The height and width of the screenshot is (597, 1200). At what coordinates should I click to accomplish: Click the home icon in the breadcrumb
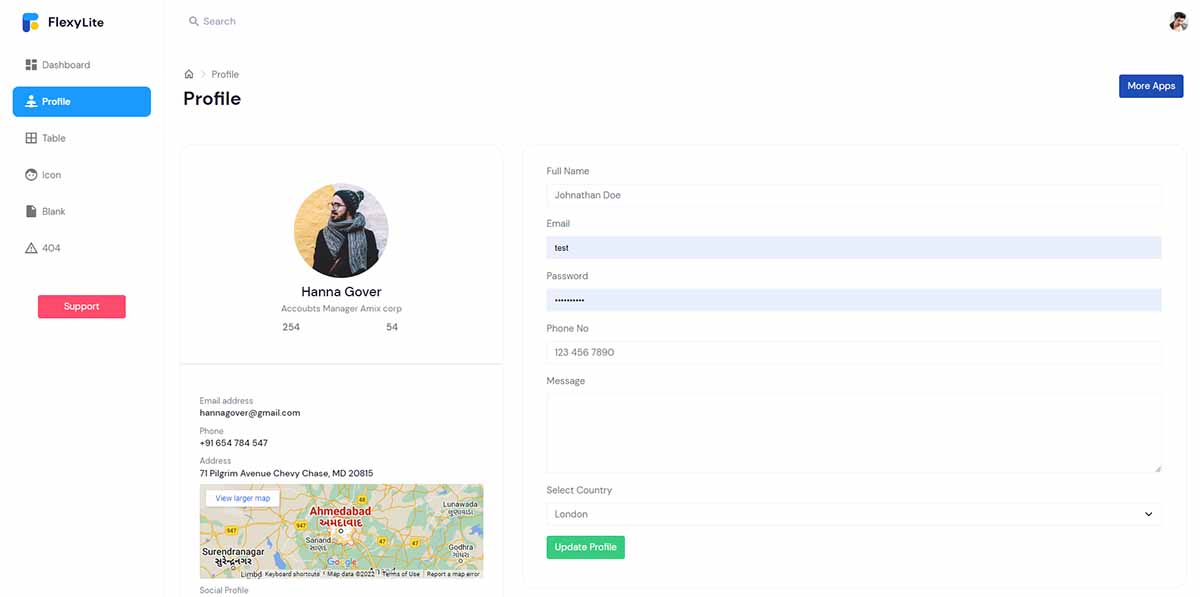(188, 73)
